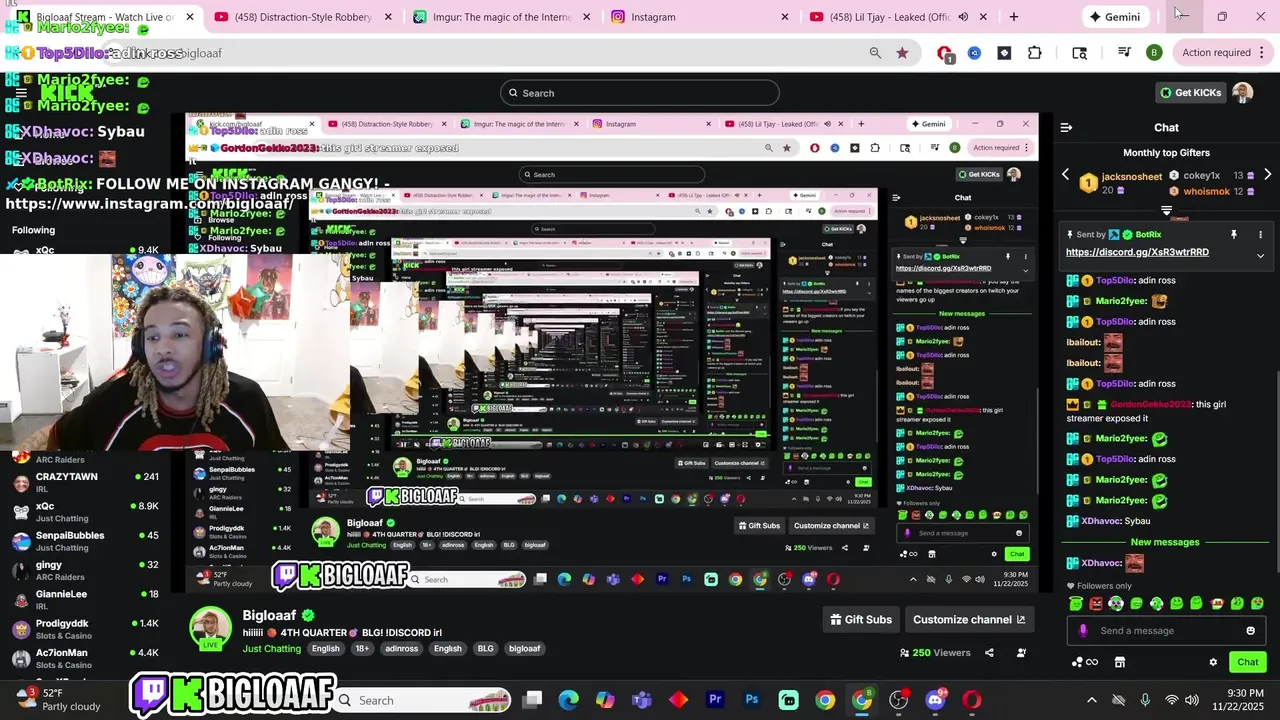This screenshot has width=1280, height=720.
Task: Close the Bigloaaf Stream tab
Action: (189, 17)
